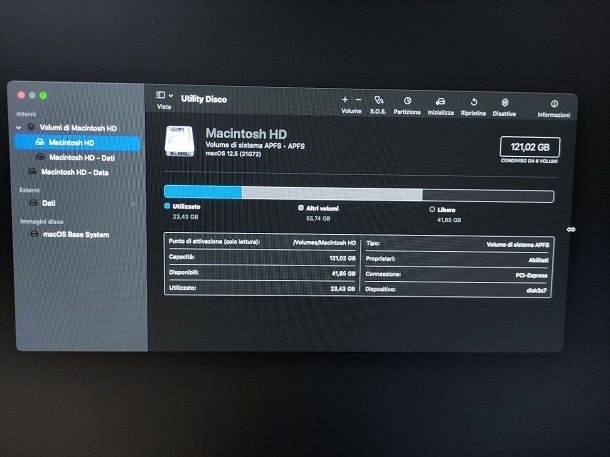Viewport: 610px width, 457px height.
Task: Click the Immagini disco section header
Action: click(x=42, y=221)
